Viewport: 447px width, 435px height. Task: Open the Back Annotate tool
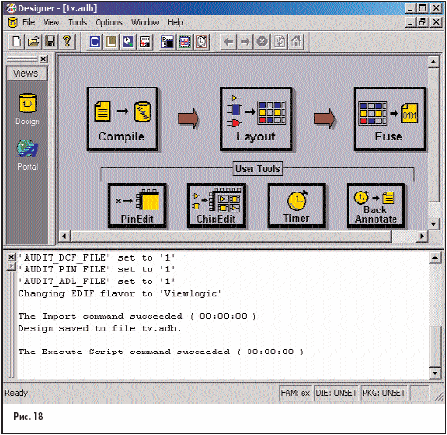376,206
